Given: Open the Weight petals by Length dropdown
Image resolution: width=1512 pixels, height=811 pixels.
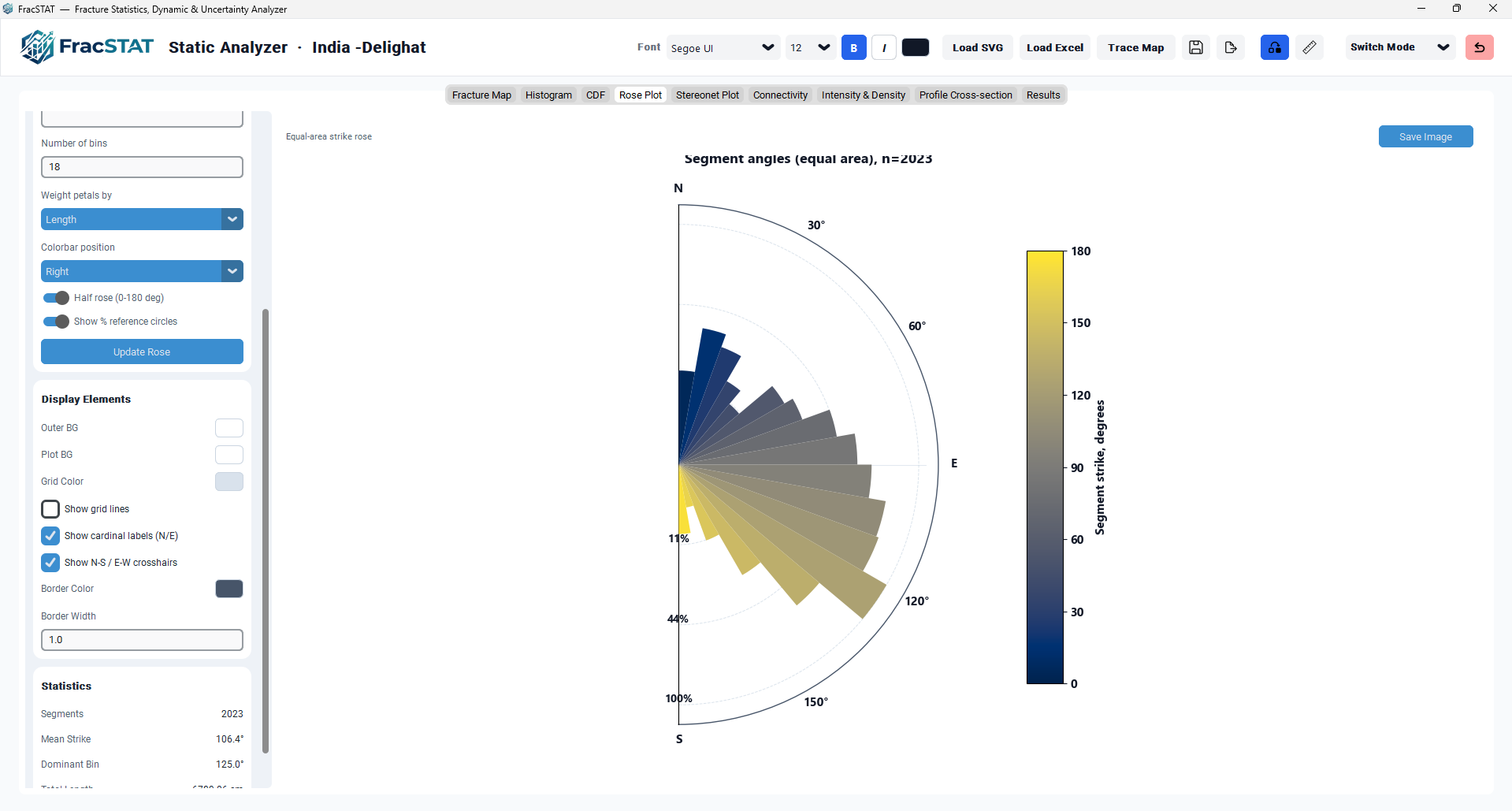Looking at the screenshot, I should (142, 219).
